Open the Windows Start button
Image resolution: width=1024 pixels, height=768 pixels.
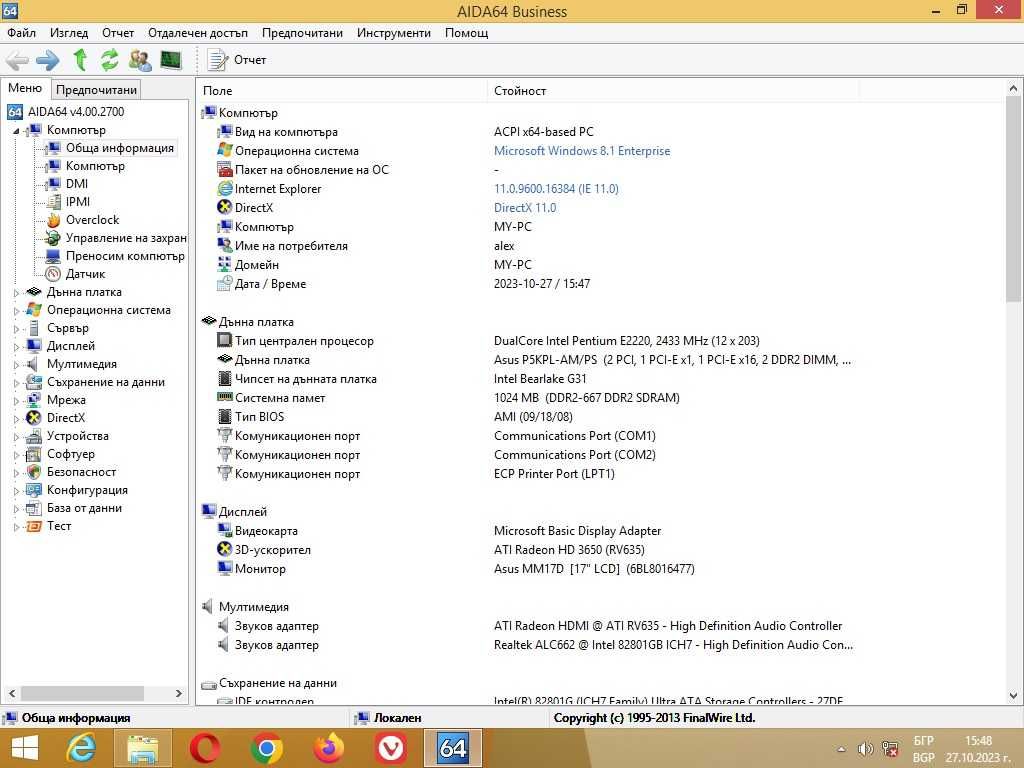25,748
